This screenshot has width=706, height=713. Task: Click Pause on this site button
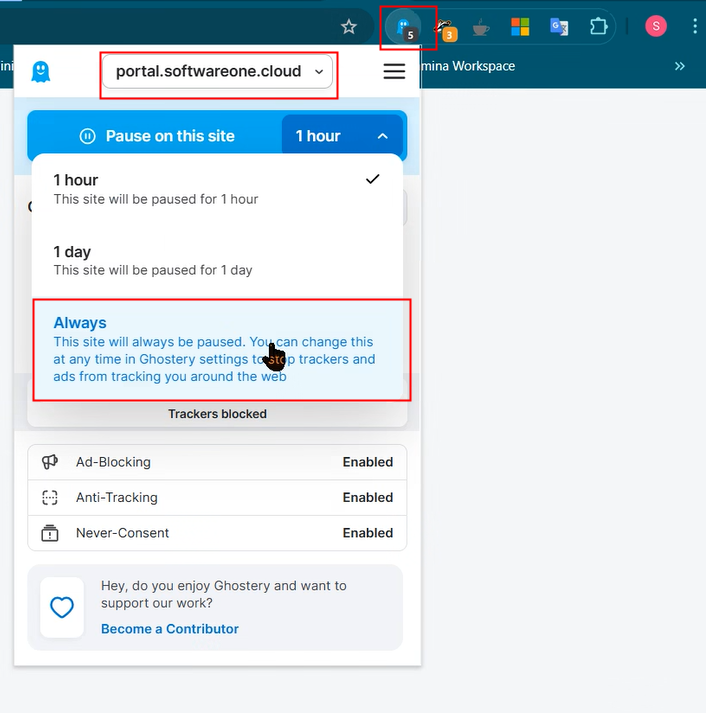156,136
